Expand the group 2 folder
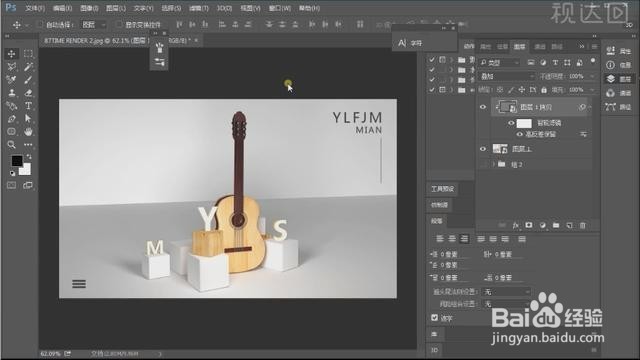Image resolution: width=640 pixels, height=360 pixels. click(x=493, y=164)
